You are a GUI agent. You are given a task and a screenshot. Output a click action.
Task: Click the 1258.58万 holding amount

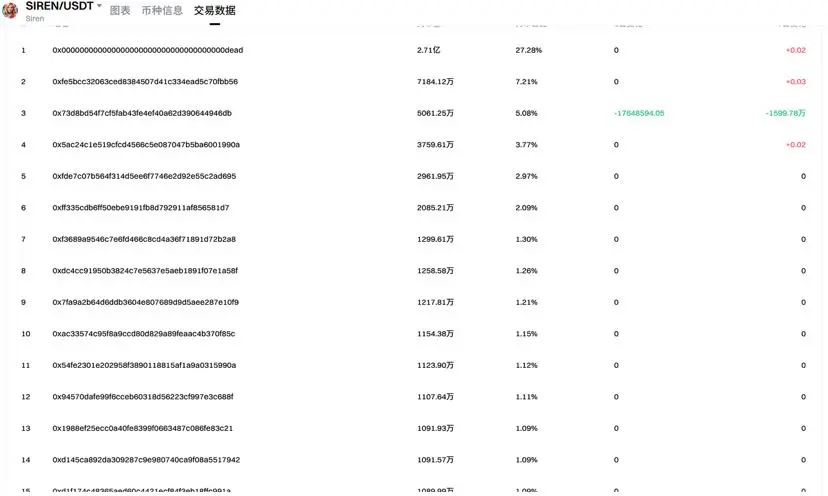(x=435, y=270)
